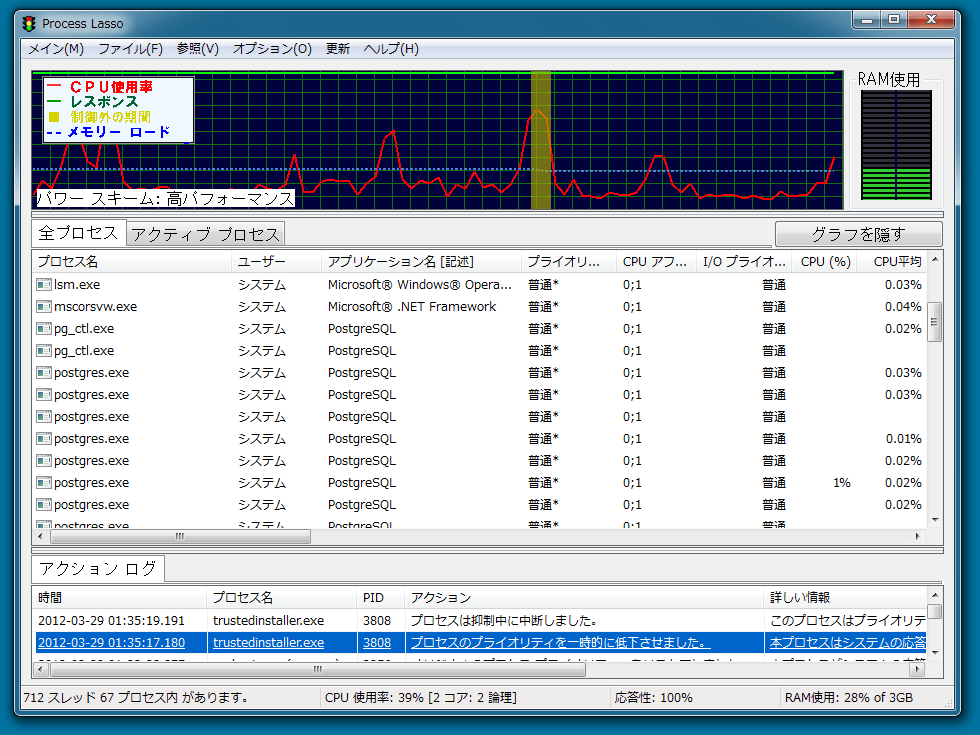Click the process list vertical scrollbar thumb
980x735 pixels.
click(x=934, y=322)
